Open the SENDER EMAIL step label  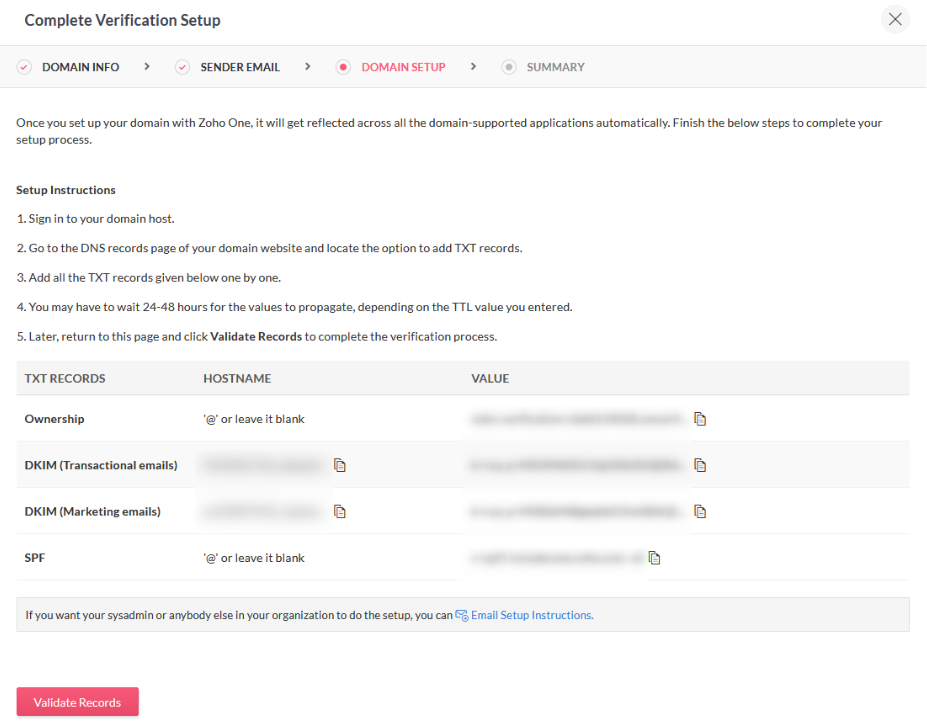240,67
